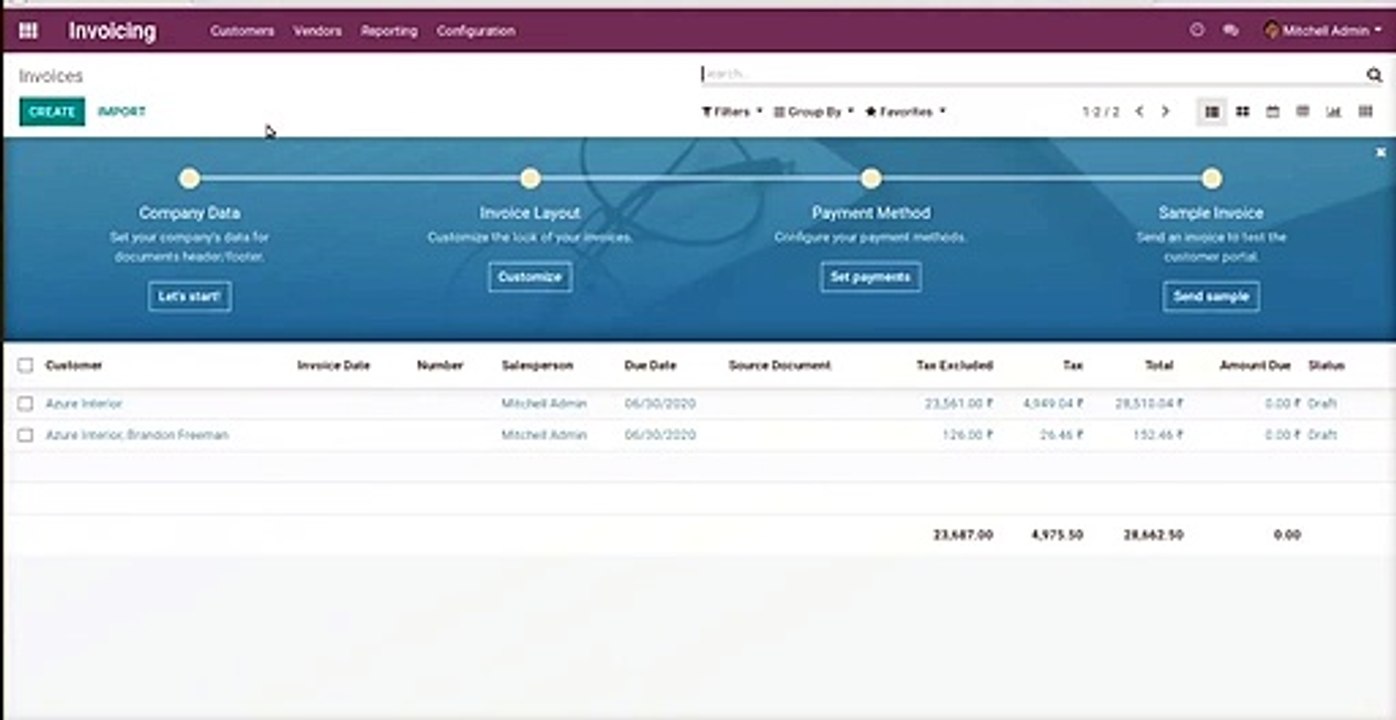
Task: Click the Sample Invoice step circle
Action: pos(1211,179)
